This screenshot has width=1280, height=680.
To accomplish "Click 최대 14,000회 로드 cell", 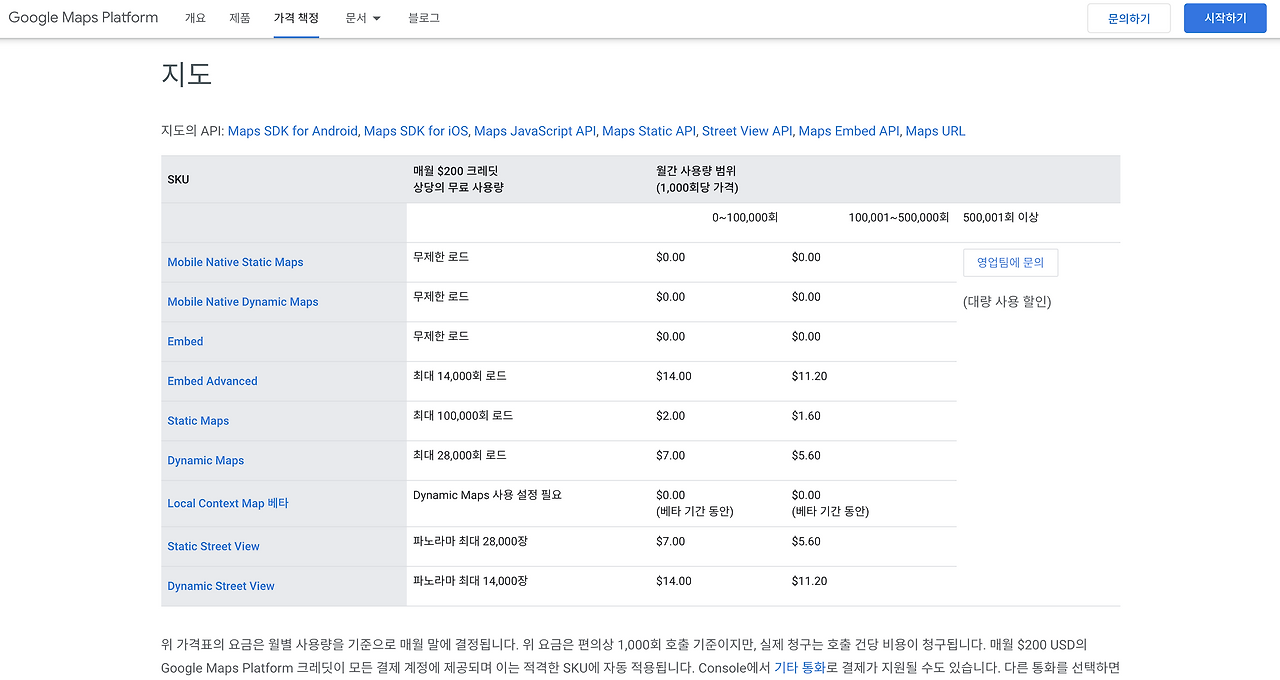I will tap(460, 376).
